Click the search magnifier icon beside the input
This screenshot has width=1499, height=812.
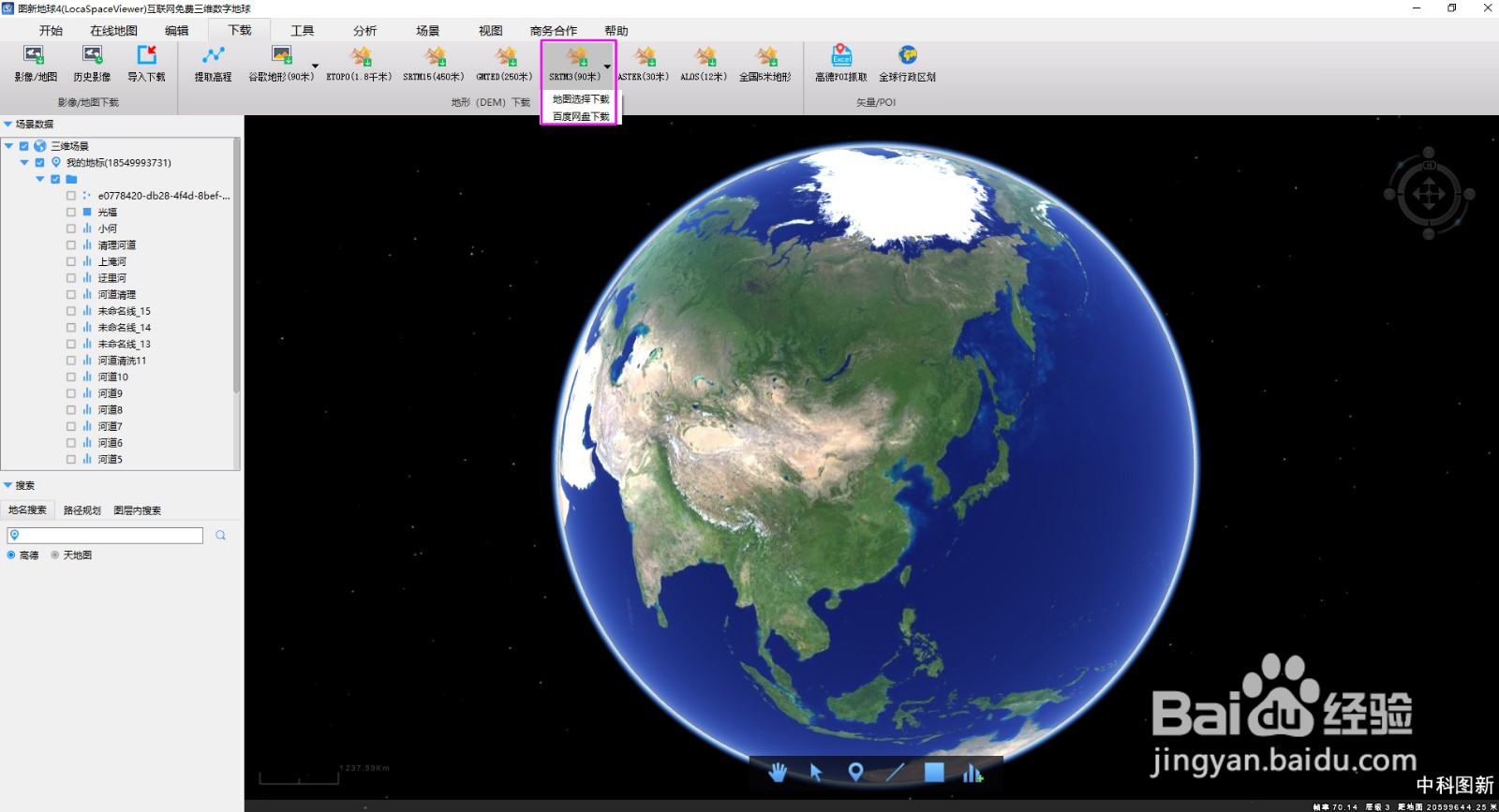(x=220, y=536)
